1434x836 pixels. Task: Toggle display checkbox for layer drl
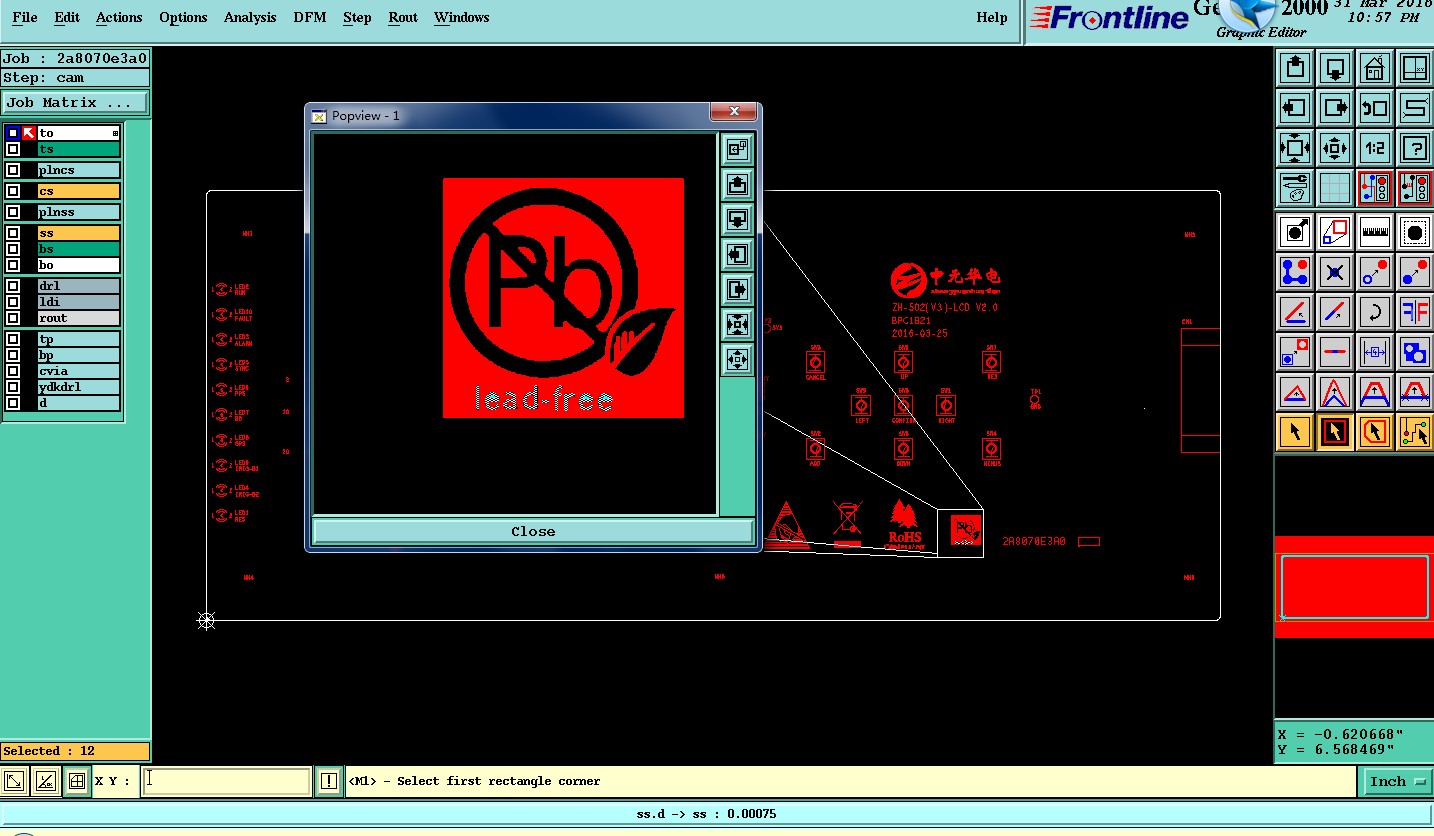12,286
